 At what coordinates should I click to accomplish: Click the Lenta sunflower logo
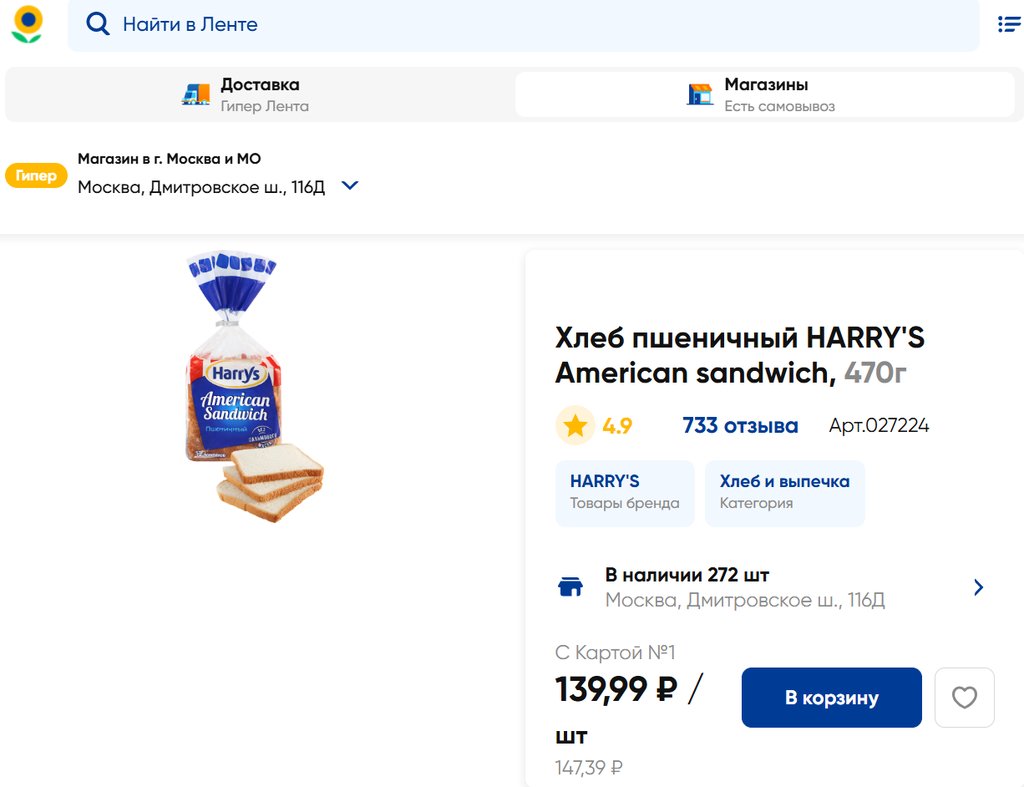[x=27, y=24]
